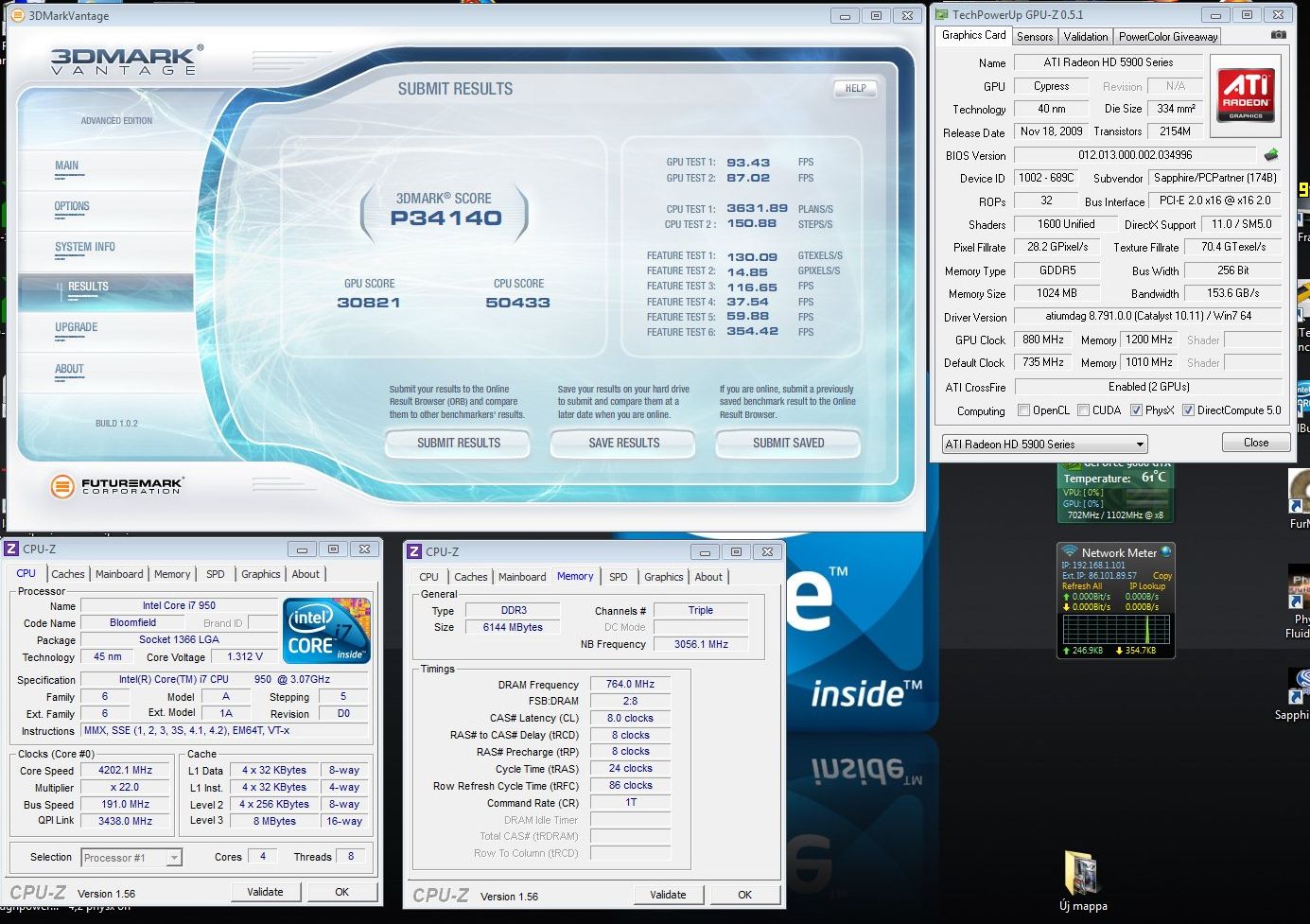
Task: Click the SUBMIT SAVED button
Action: tap(789, 443)
